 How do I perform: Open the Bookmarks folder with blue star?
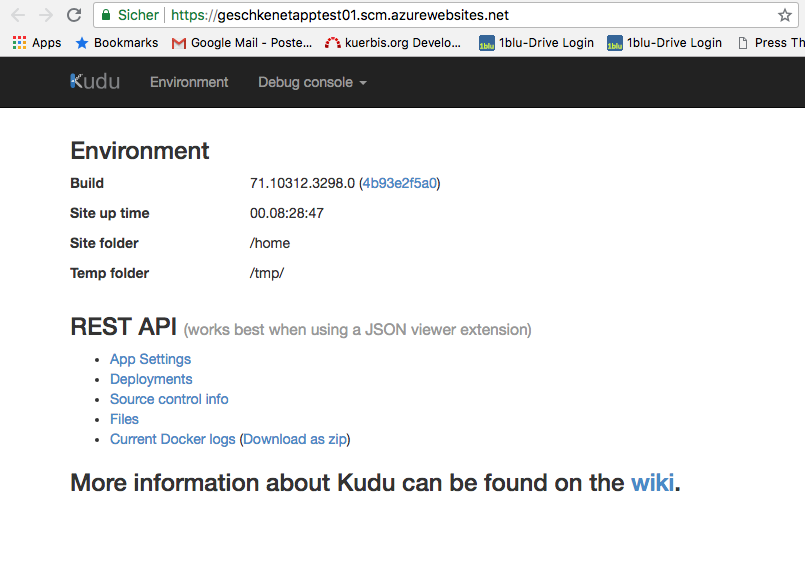click(x=117, y=43)
